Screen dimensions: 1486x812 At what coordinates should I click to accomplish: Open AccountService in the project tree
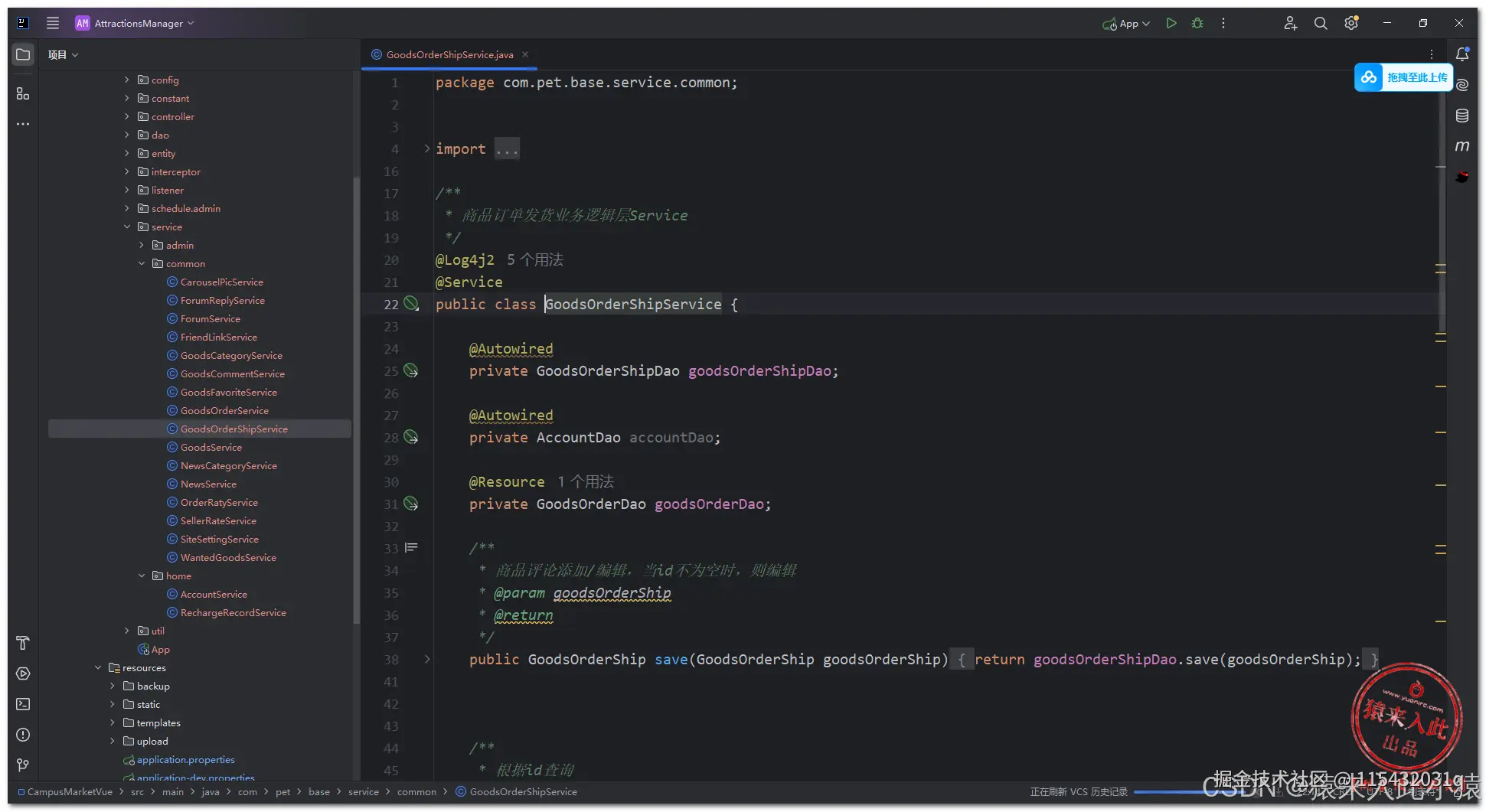click(214, 594)
